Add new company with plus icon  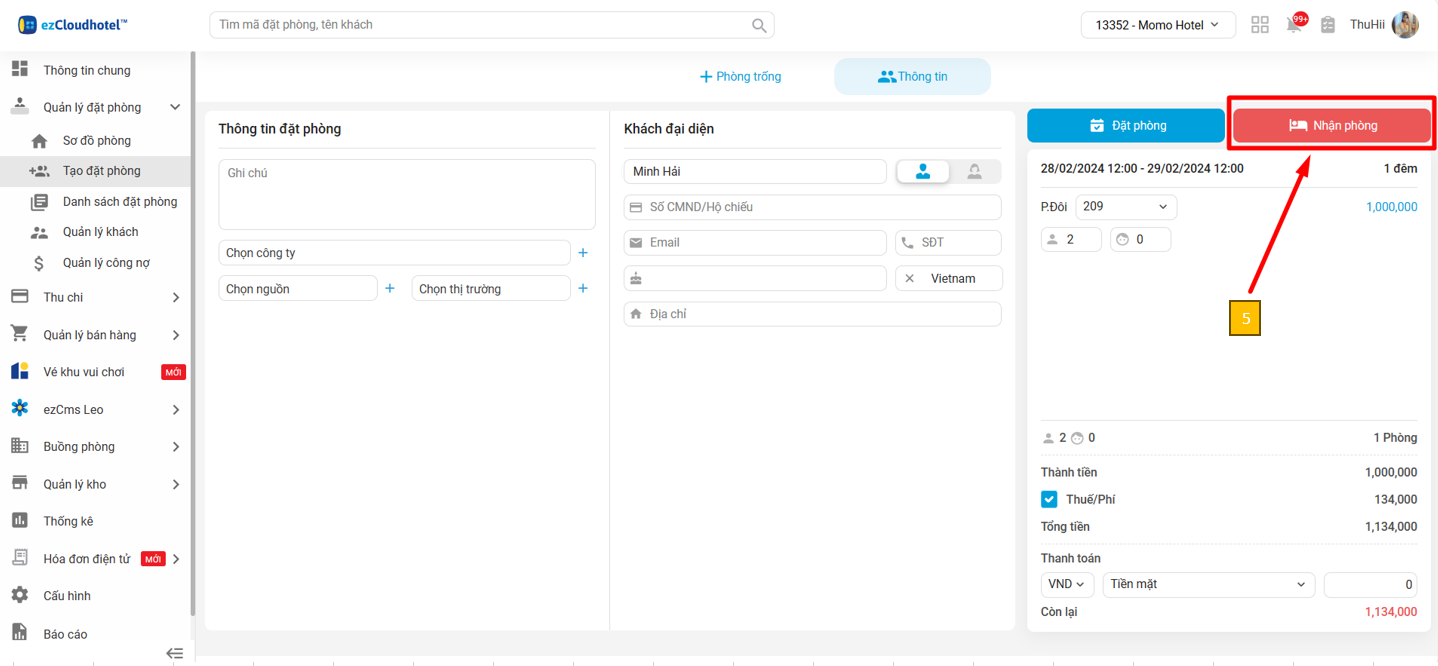(x=583, y=253)
